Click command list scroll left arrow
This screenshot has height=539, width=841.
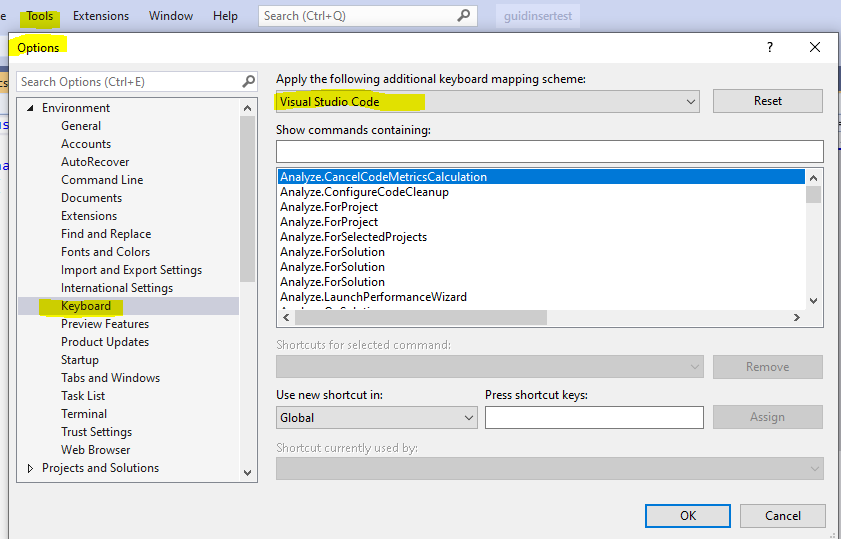pos(286,318)
